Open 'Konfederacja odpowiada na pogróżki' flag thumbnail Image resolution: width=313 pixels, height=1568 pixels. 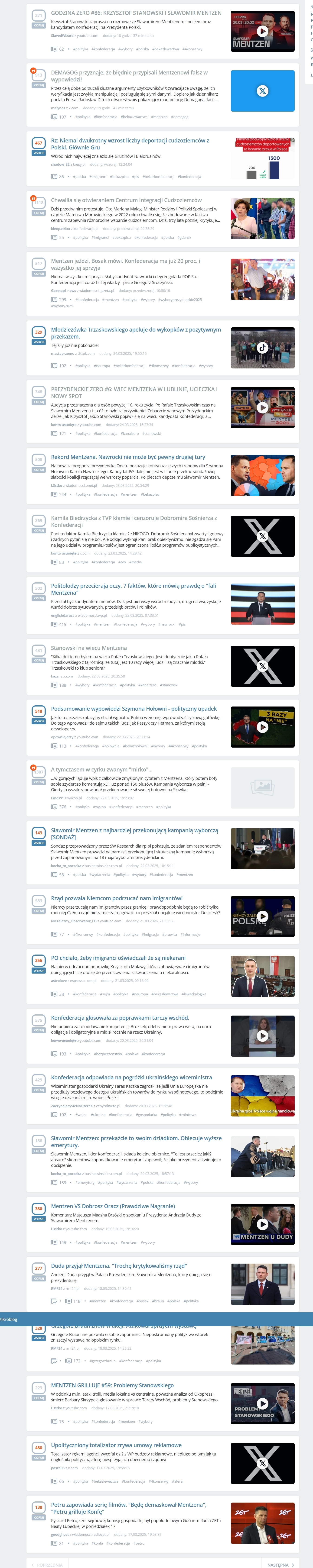pos(262,1095)
